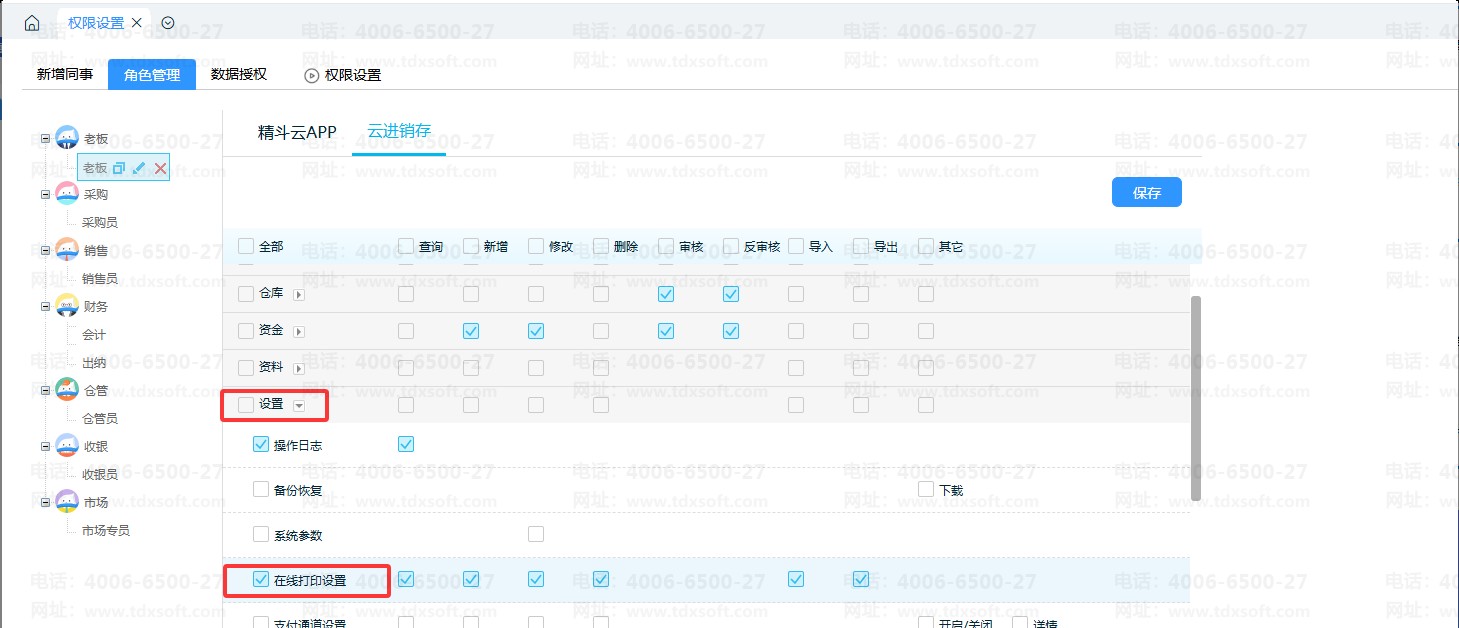The height and width of the screenshot is (628, 1459).
Task: Collapse the 收银 tree group
Action: click(45, 447)
